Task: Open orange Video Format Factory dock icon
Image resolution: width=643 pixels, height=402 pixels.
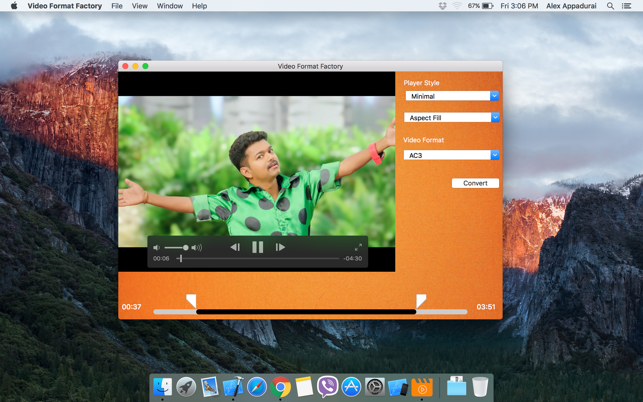Action: 422,387
